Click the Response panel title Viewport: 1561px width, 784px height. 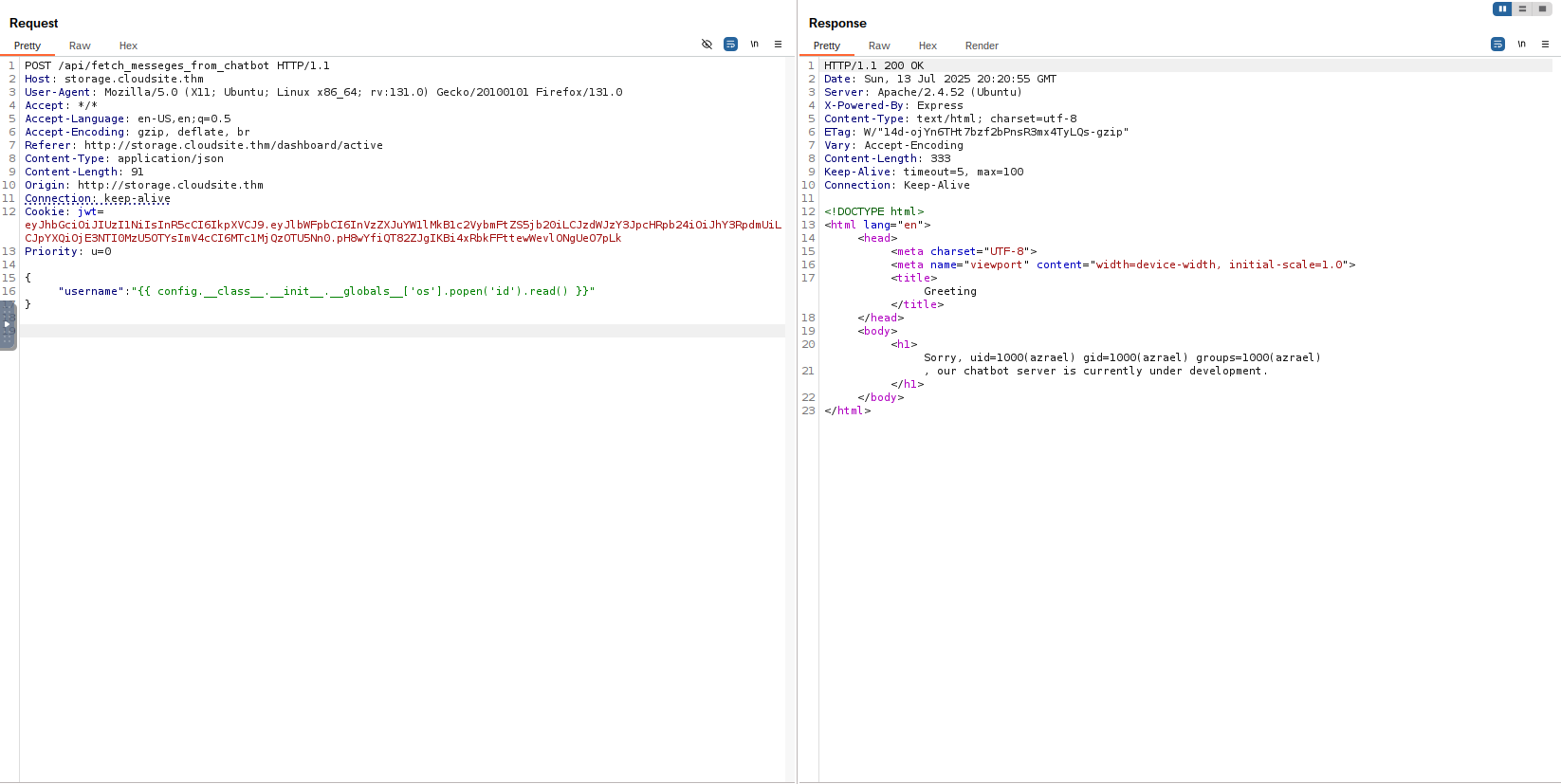[837, 23]
